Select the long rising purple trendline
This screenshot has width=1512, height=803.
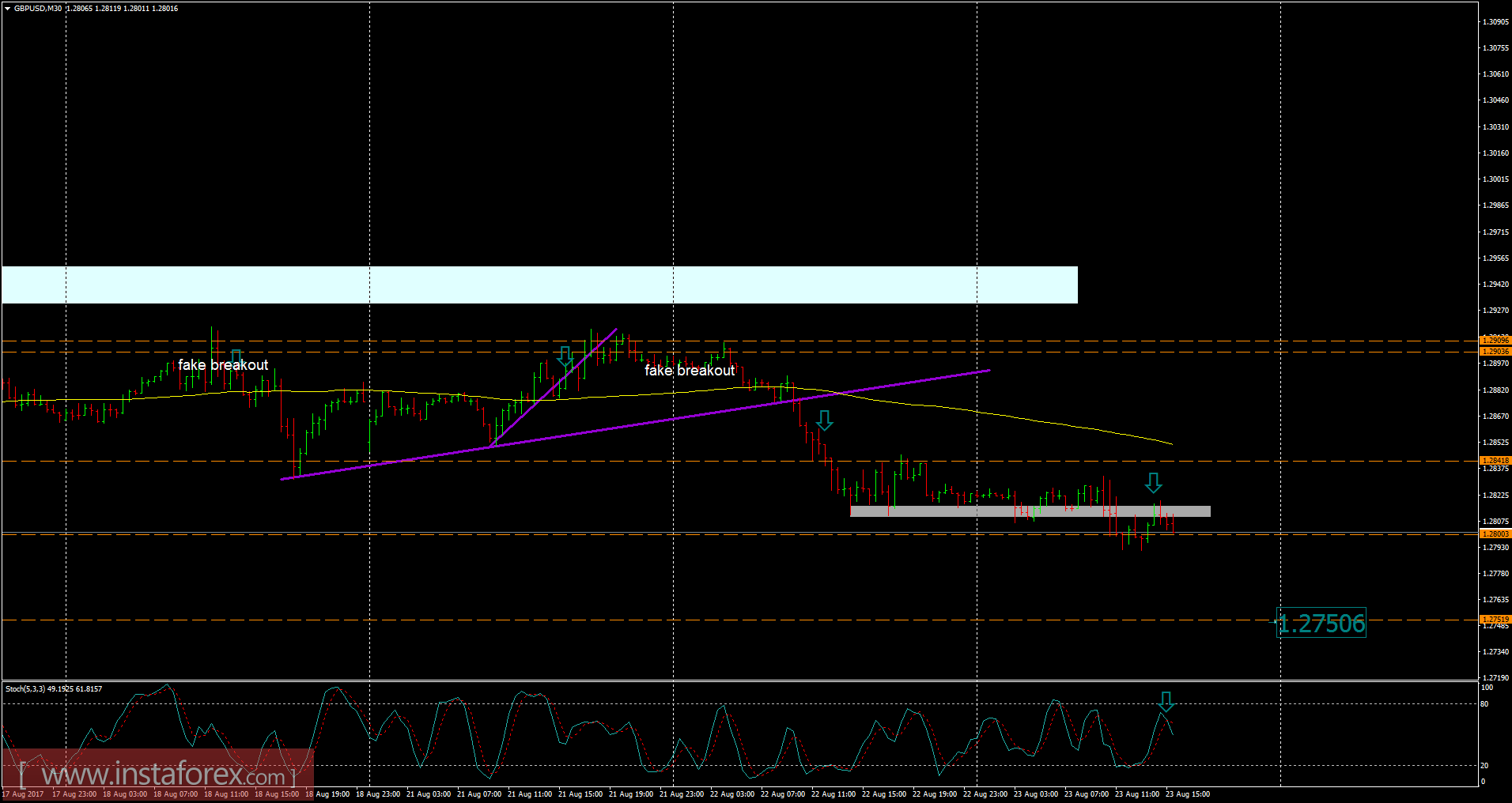click(635, 424)
